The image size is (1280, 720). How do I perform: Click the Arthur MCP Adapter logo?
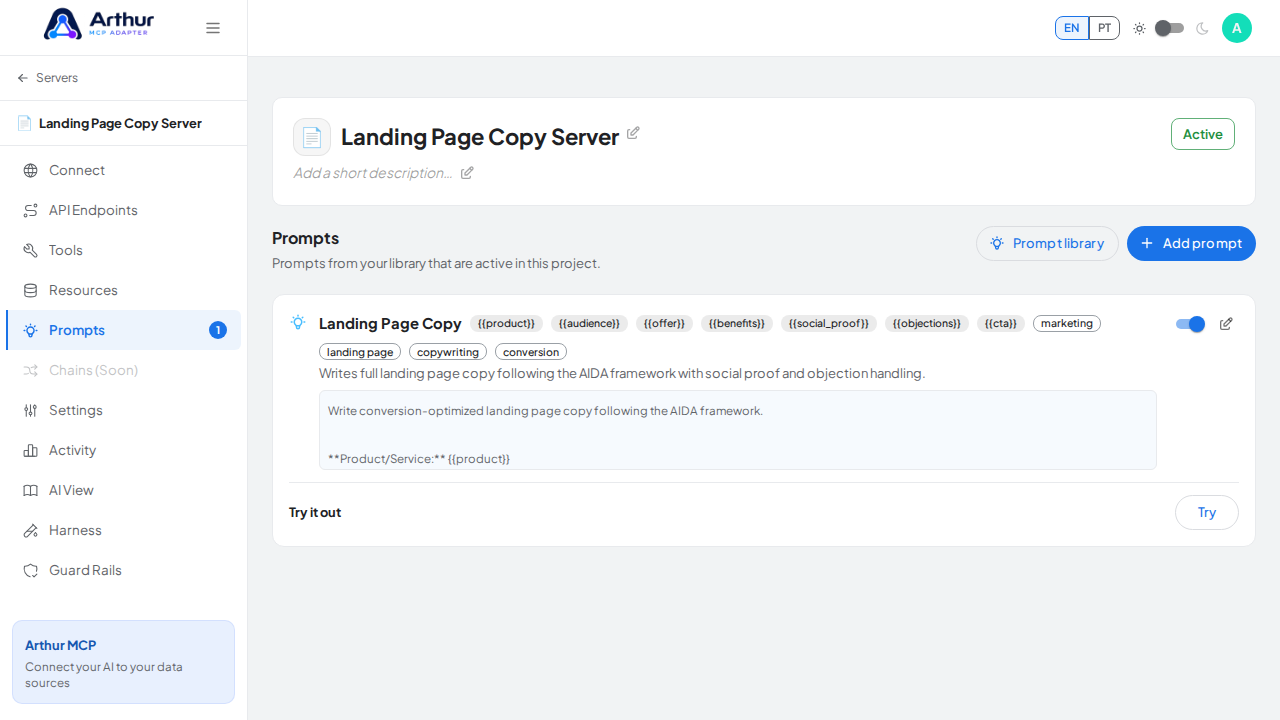(x=99, y=24)
